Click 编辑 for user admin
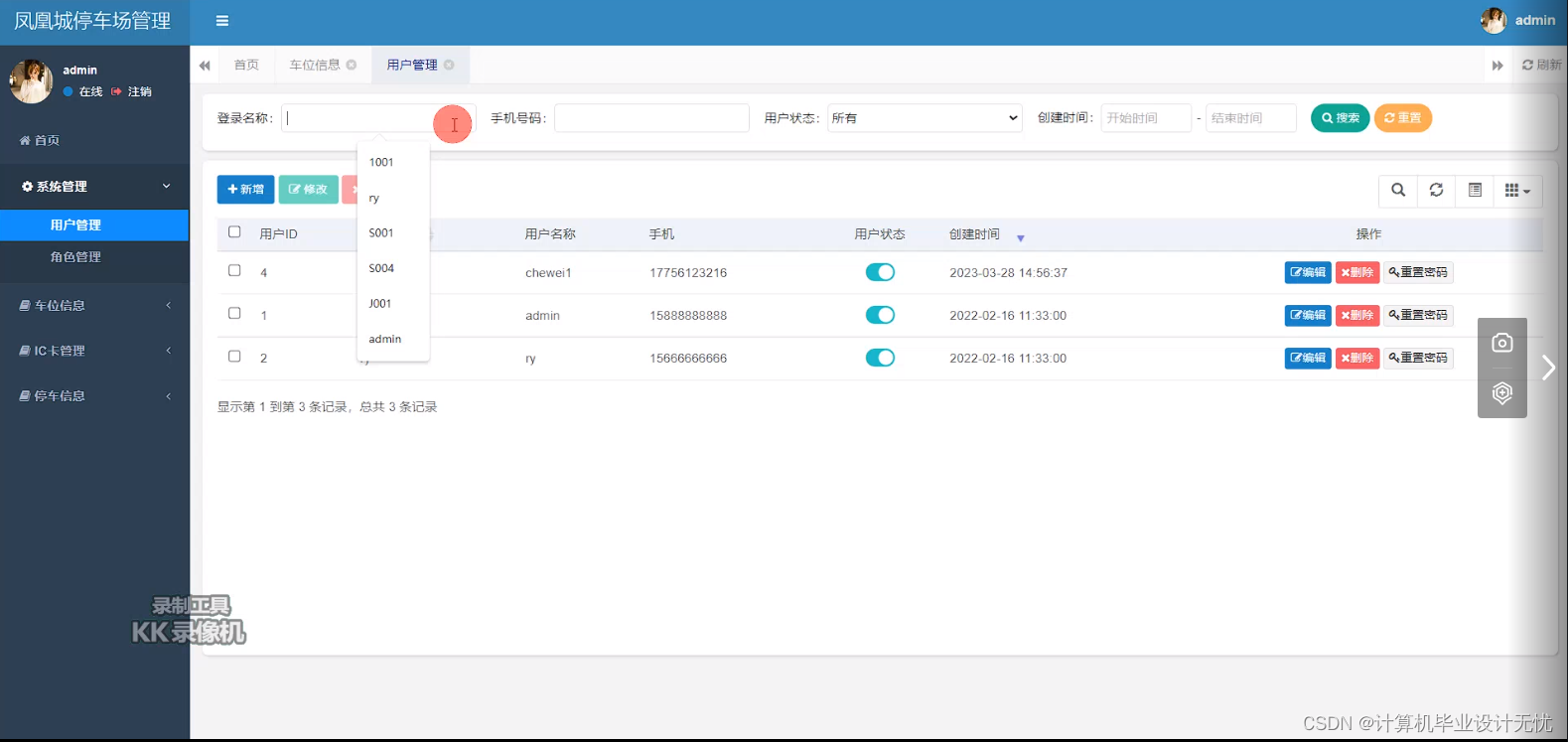 1308,315
